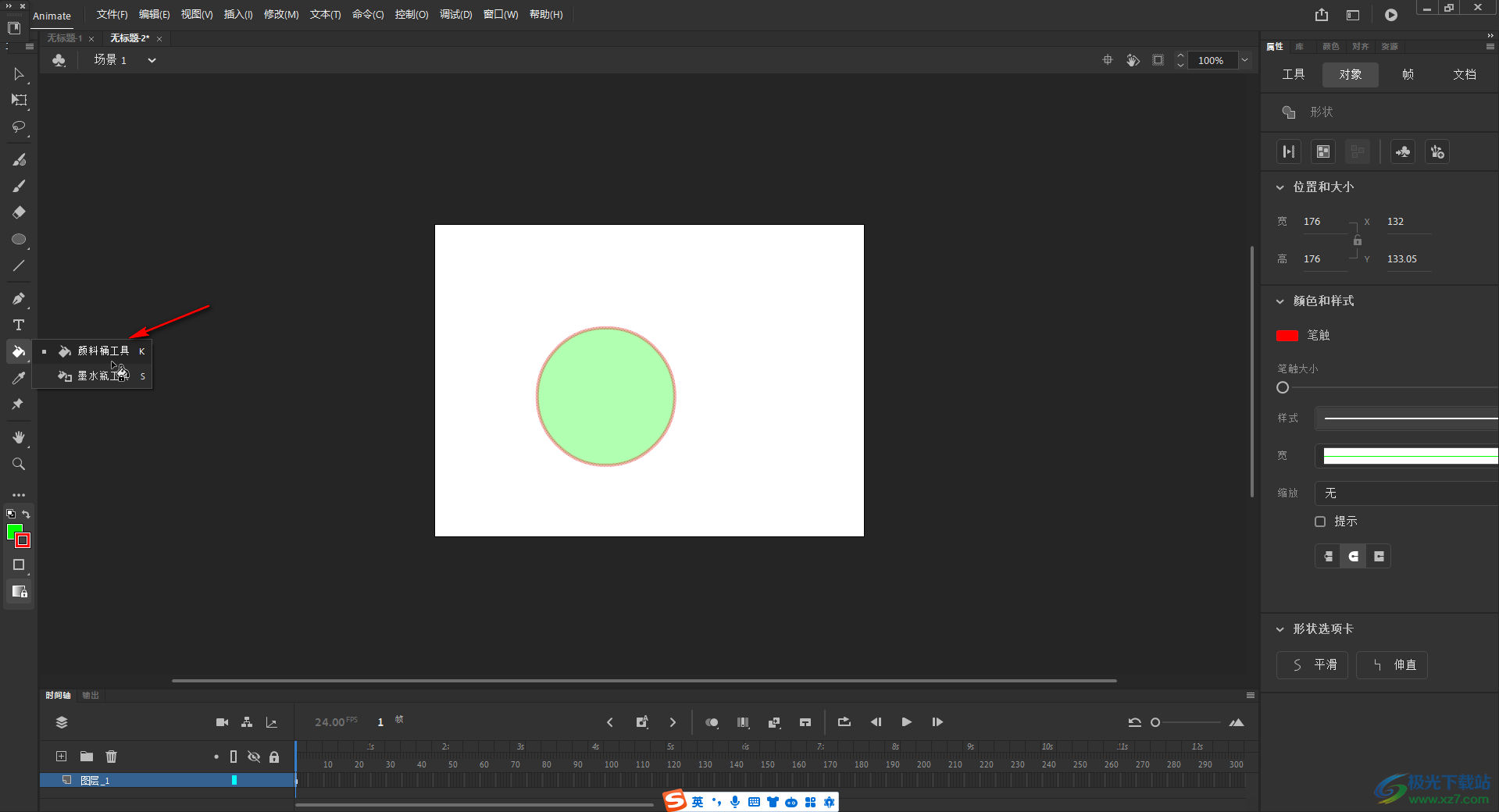This screenshot has width=1499, height=812.
Task: Open the 窗口(W) menu
Action: [x=501, y=15]
